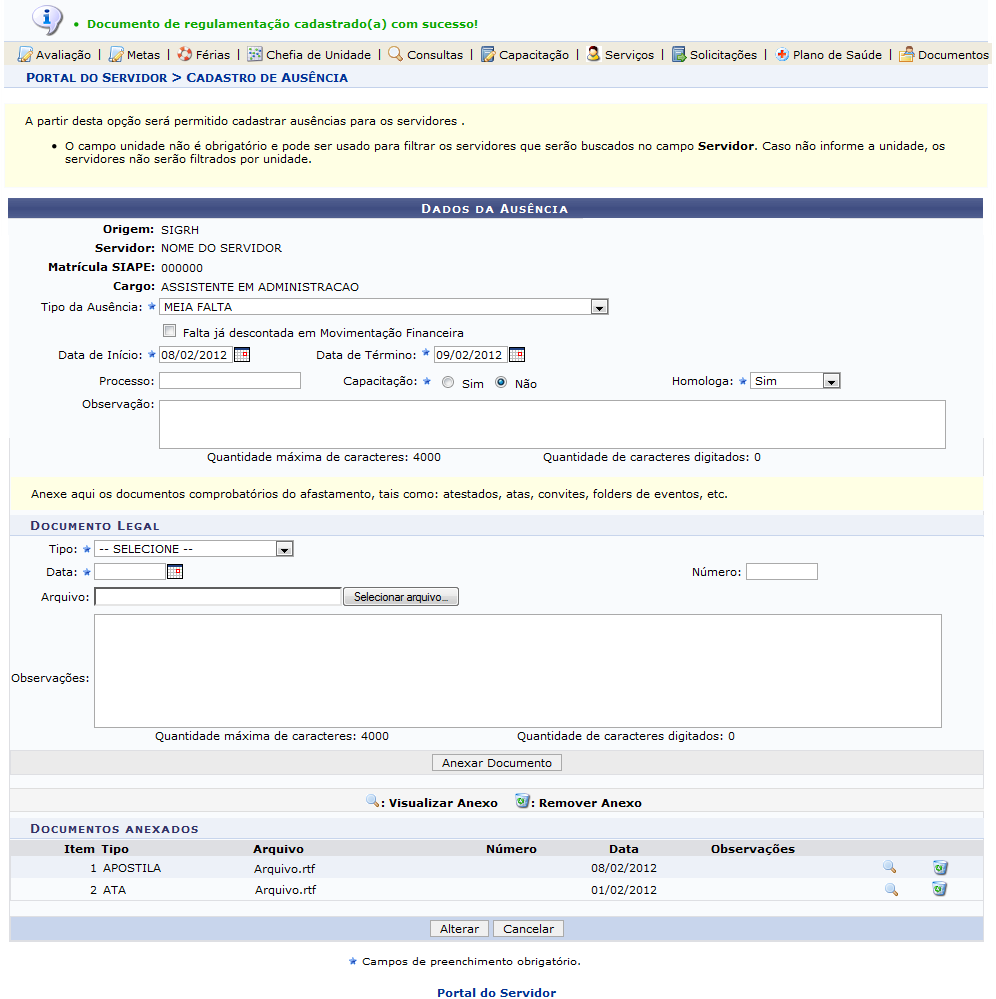View the ATA attachment with magnifier icon
996x999 pixels.
click(890, 889)
